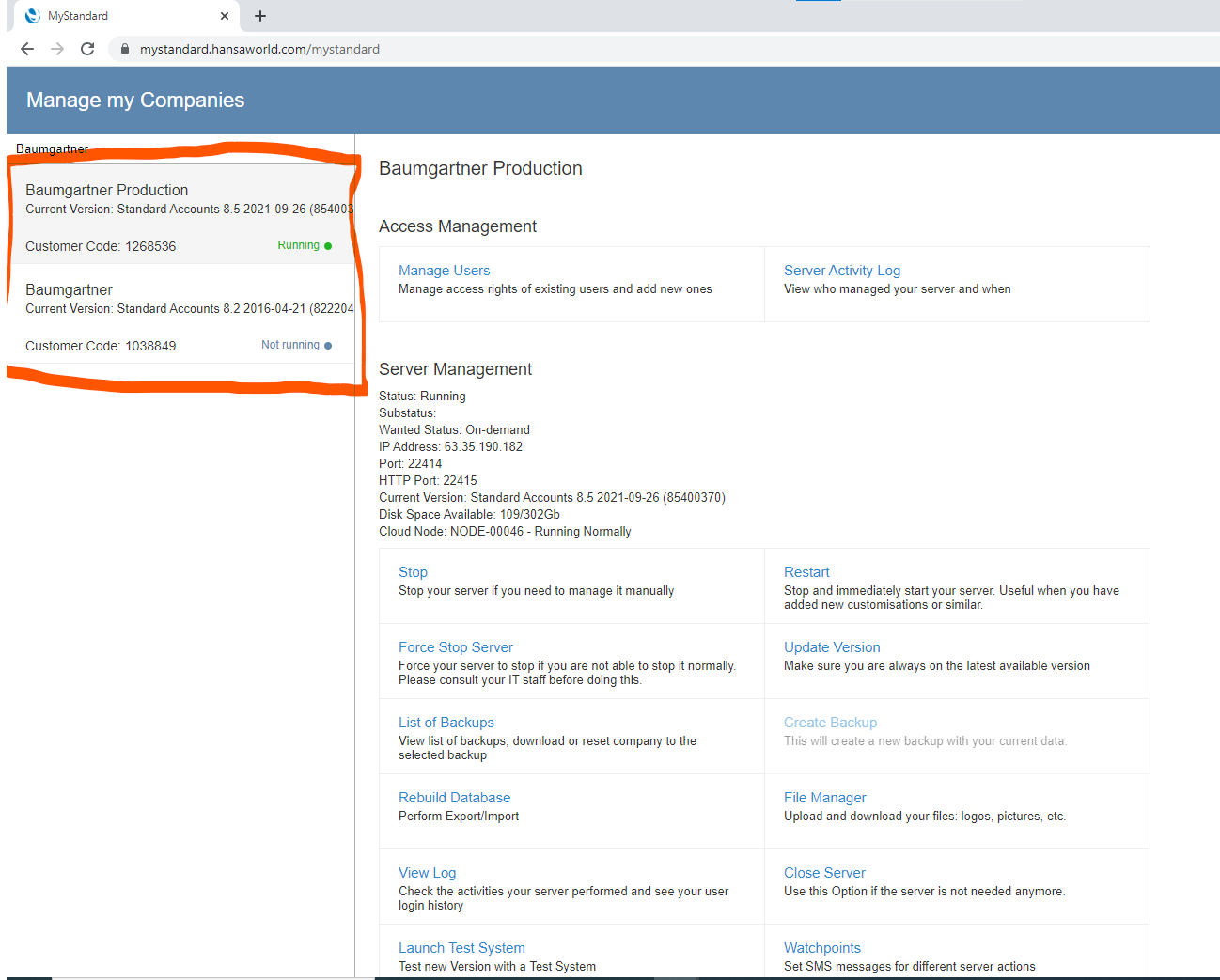Click the Server Management section heading

(x=455, y=369)
